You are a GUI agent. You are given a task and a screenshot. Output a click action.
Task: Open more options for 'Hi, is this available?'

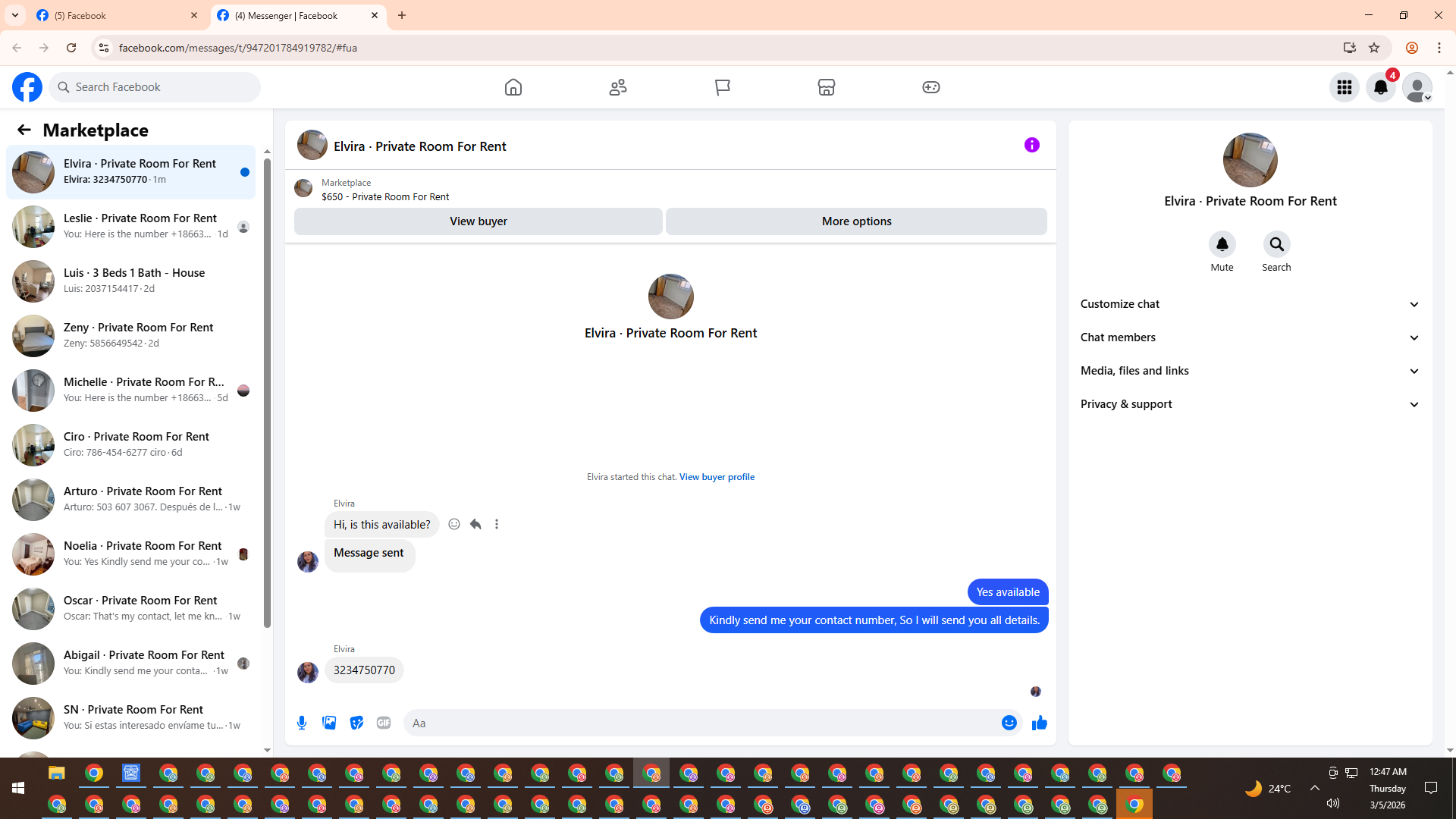497,524
